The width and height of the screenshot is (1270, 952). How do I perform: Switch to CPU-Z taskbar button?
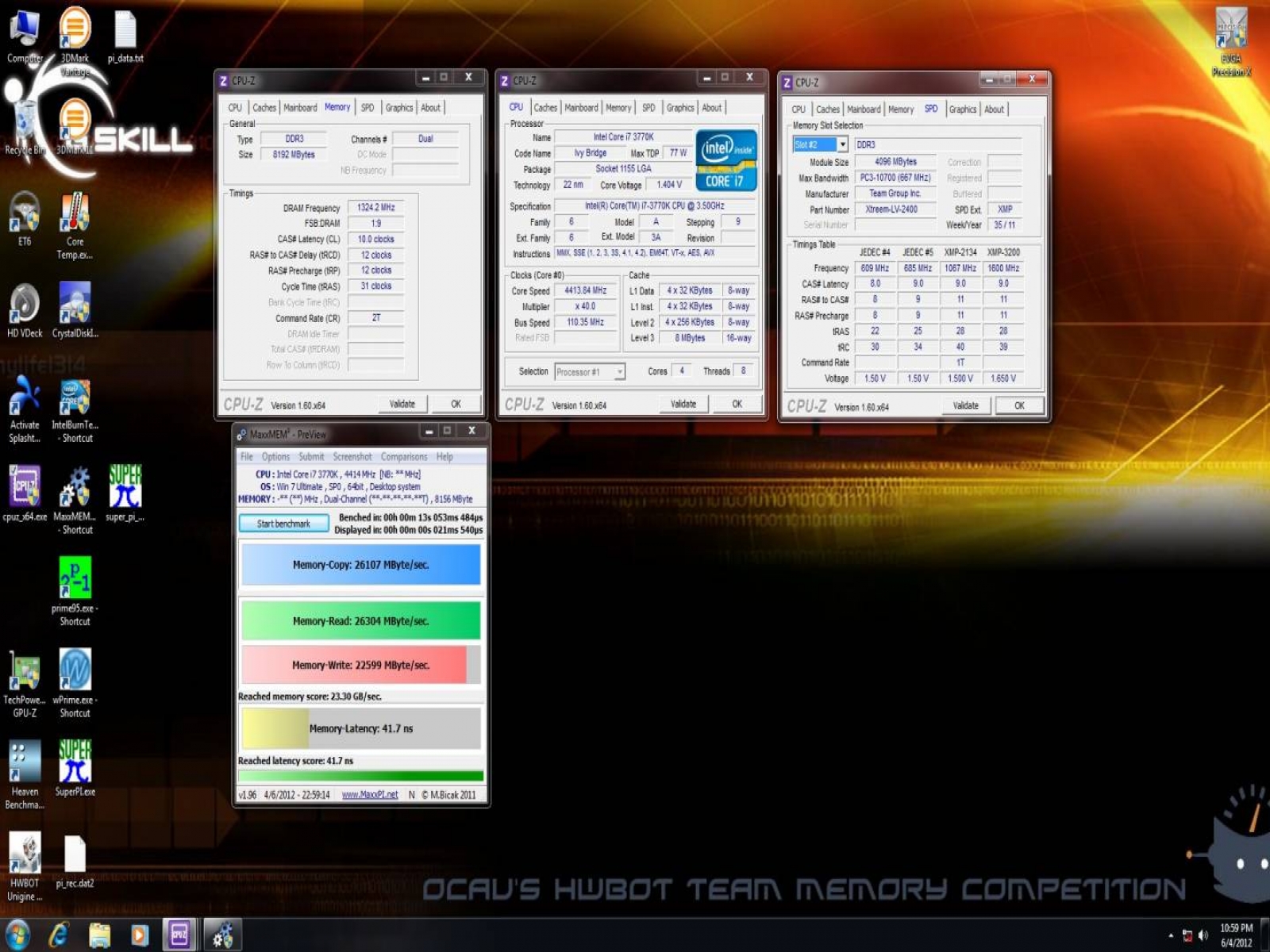180,935
